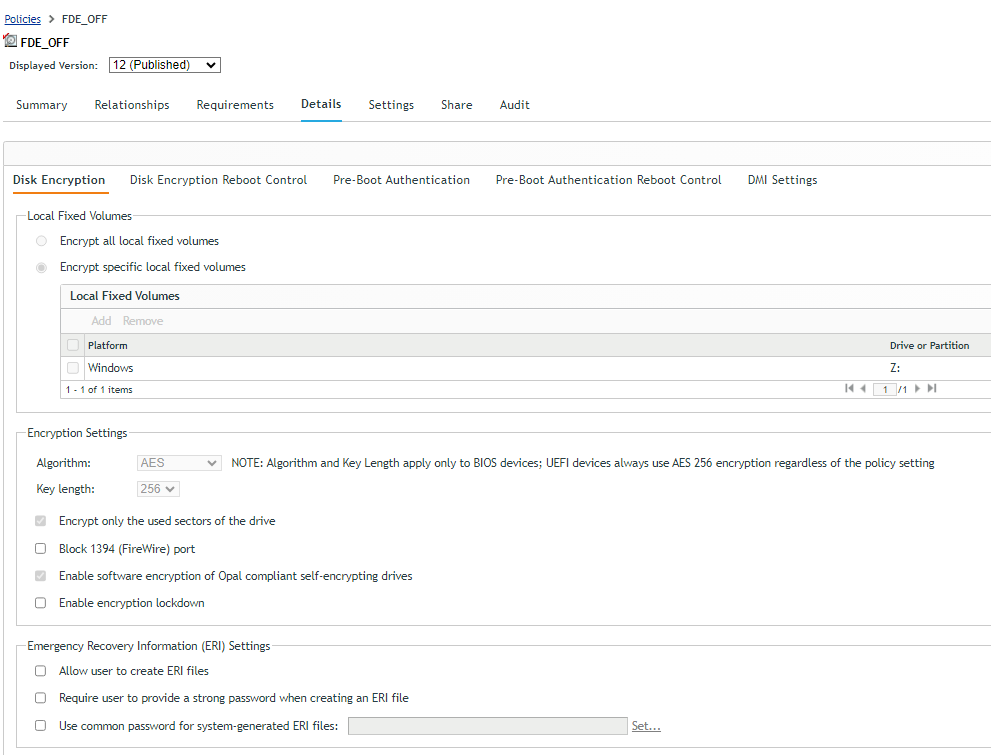The width and height of the screenshot is (991, 755).
Task: Go to next page of volumes list
Action: (918, 389)
